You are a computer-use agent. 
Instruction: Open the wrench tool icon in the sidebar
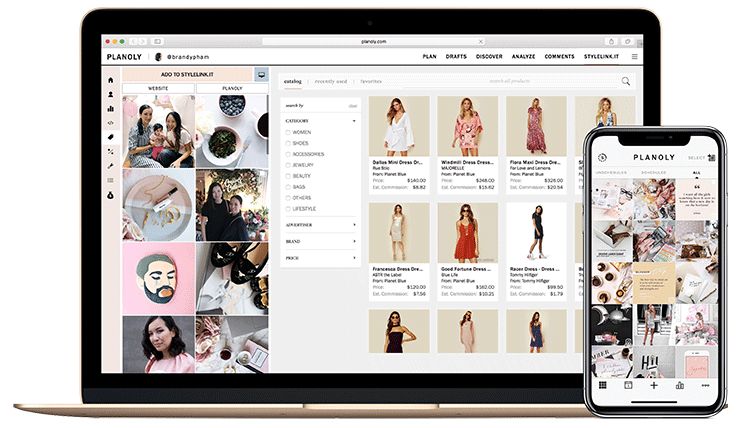111,166
